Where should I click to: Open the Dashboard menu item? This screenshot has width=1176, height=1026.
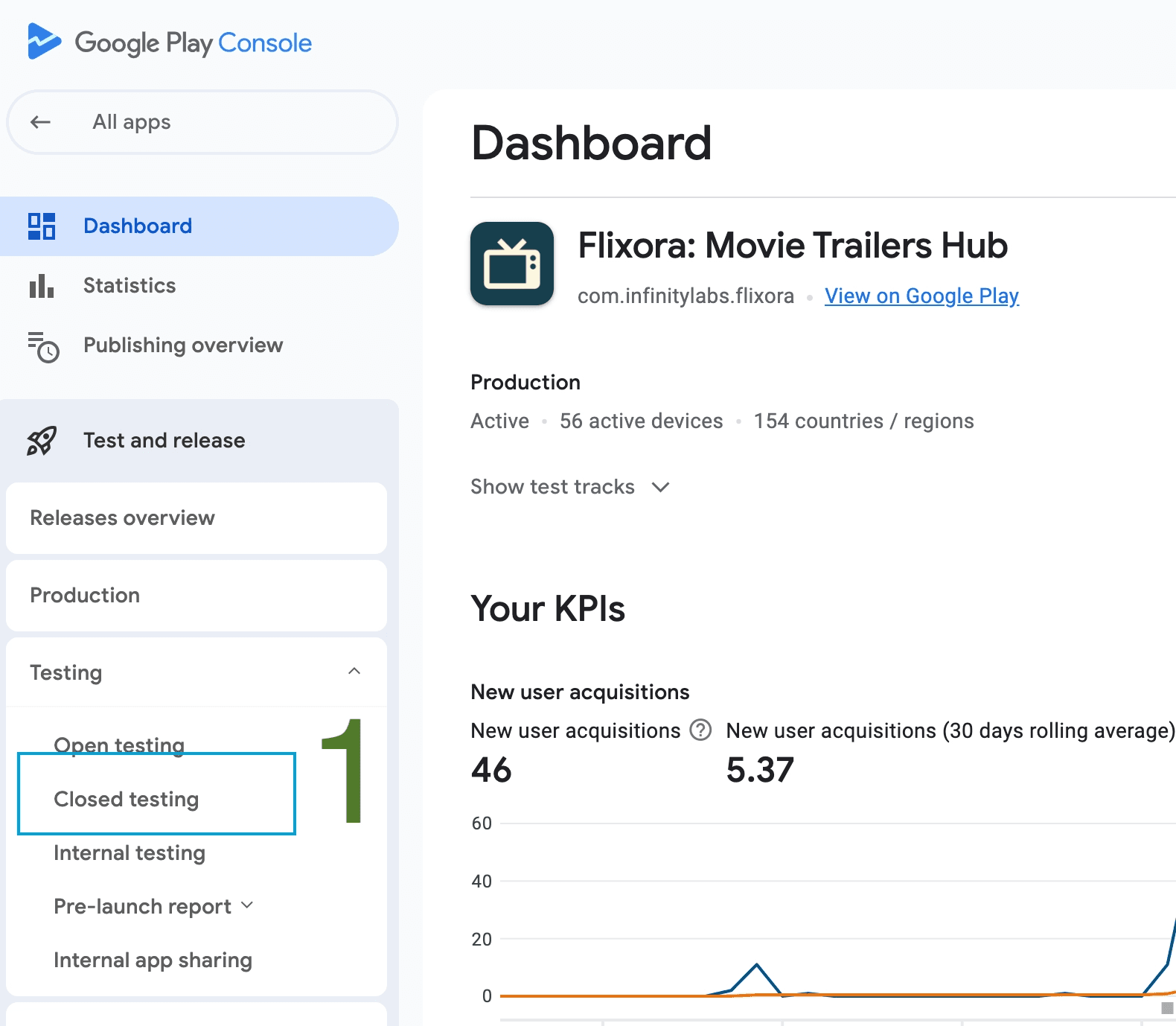point(199,226)
